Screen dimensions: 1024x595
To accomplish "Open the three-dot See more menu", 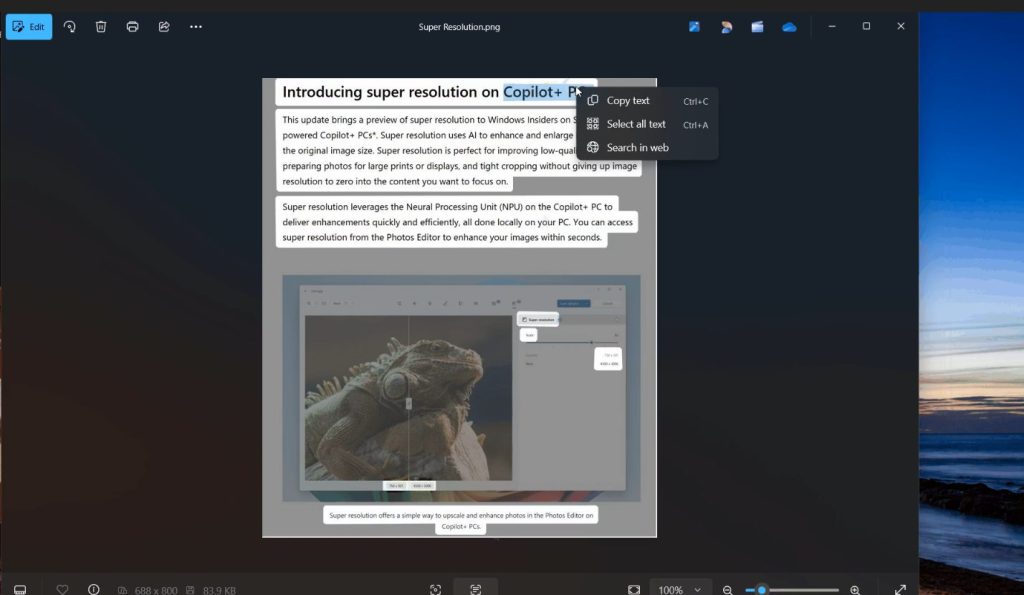I will (x=196, y=27).
